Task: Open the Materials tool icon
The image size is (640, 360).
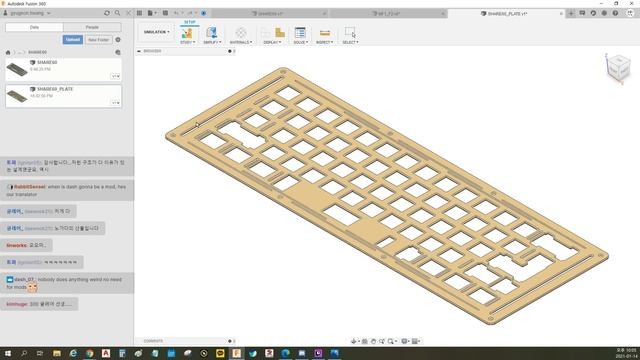Action: coord(241,33)
